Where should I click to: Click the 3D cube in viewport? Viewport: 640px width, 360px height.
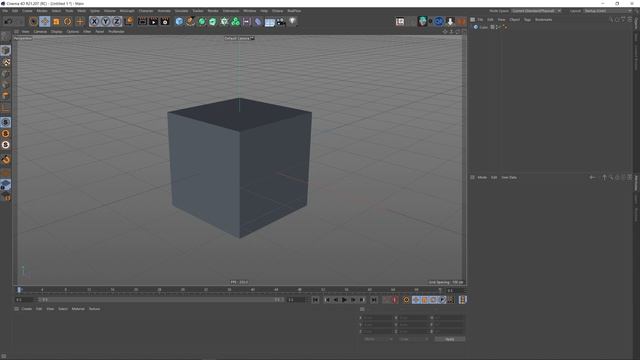click(x=239, y=167)
